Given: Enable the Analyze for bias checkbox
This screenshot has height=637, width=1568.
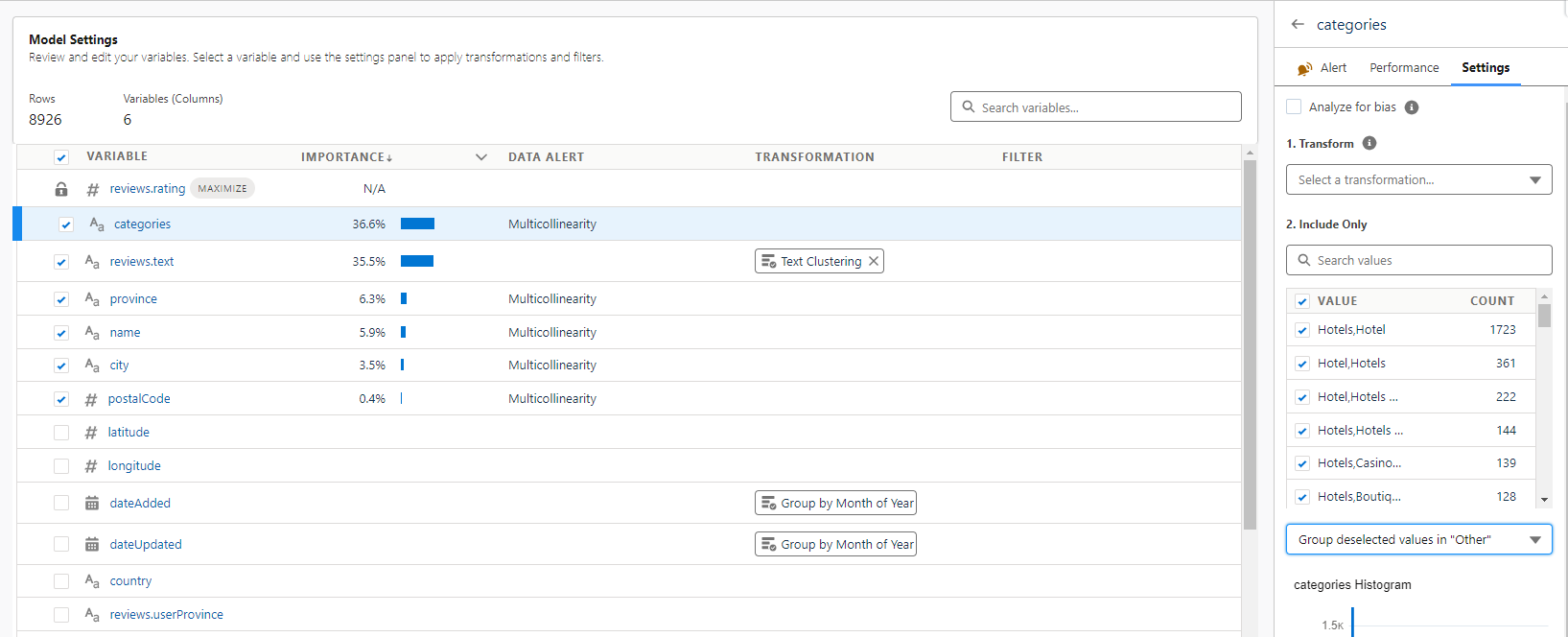Looking at the screenshot, I should point(1294,107).
